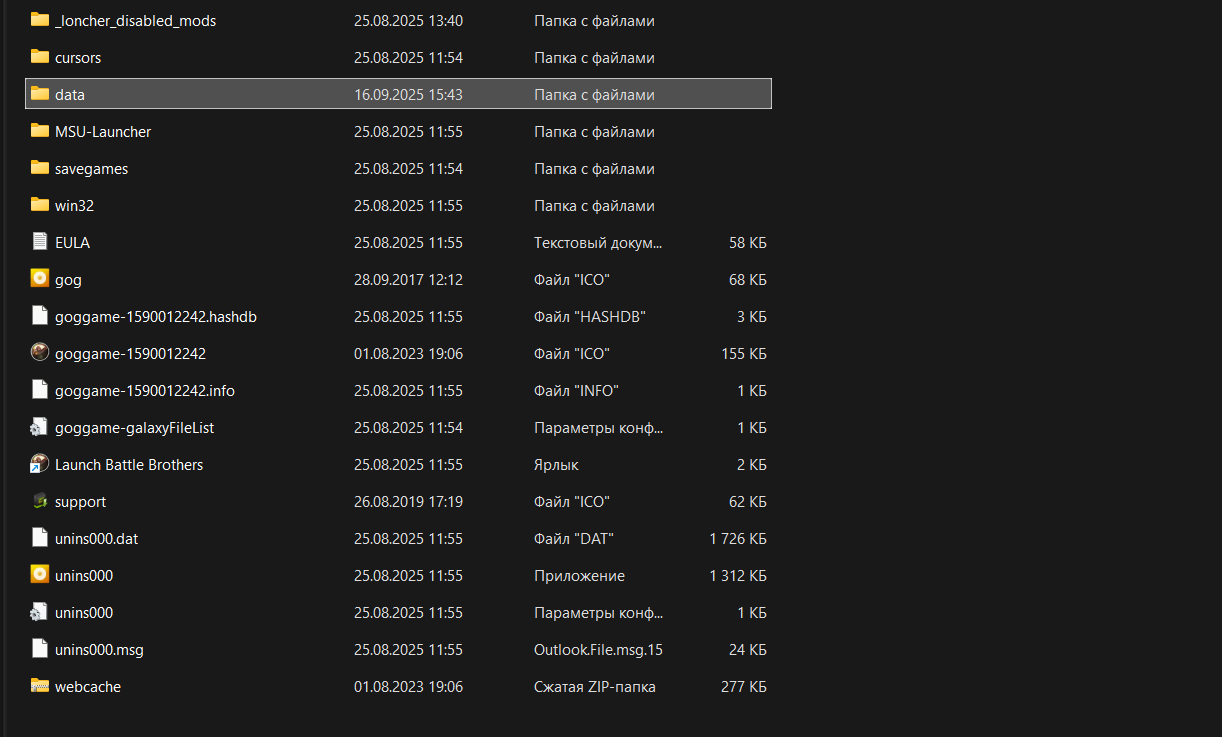
Task: Click the Launch Battle Brothers shortcut icon
Action: [x=40, y=464]
